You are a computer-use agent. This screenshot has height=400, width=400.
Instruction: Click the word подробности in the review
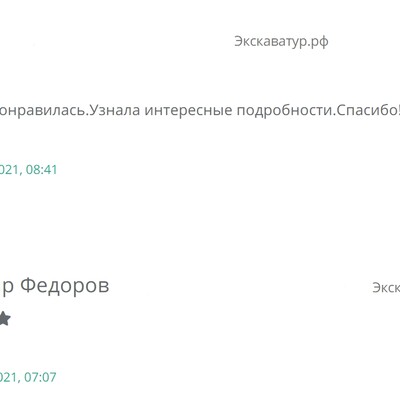click(x=285, y=111)
